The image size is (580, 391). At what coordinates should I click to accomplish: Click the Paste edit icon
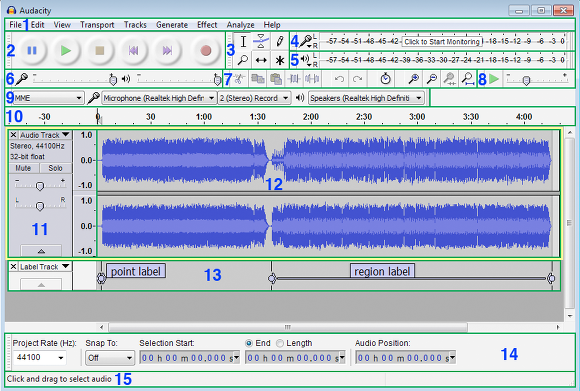tap(276, 78)
